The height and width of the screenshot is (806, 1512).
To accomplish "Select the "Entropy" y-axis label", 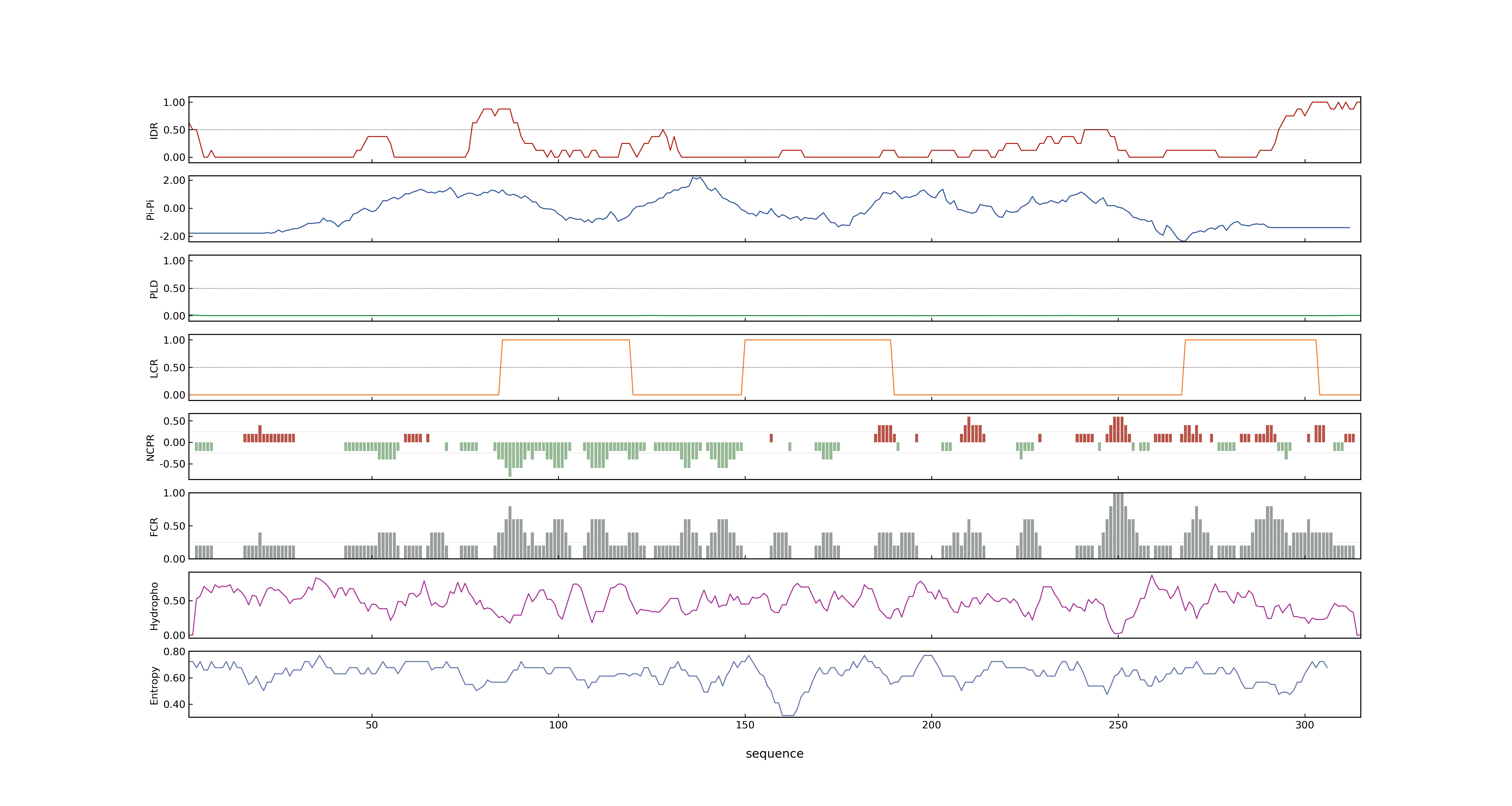I will pyautogui.click(x=154, y=685).
